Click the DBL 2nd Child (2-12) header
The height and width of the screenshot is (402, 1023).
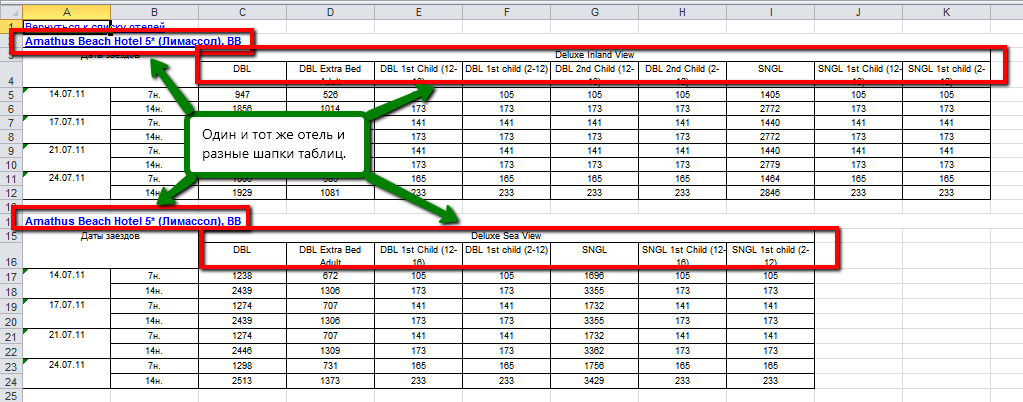682,74
